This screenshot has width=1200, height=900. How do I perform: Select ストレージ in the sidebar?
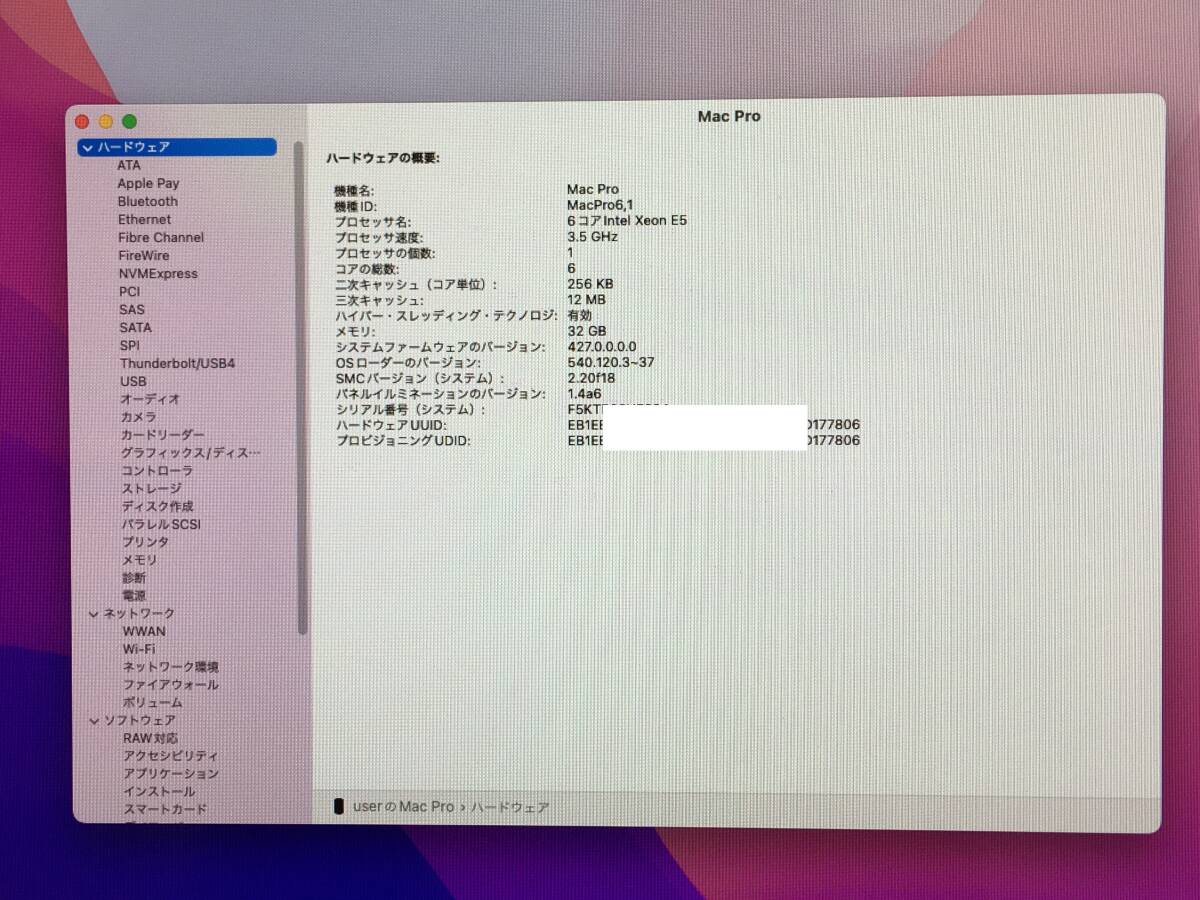(x=151, y=488)
